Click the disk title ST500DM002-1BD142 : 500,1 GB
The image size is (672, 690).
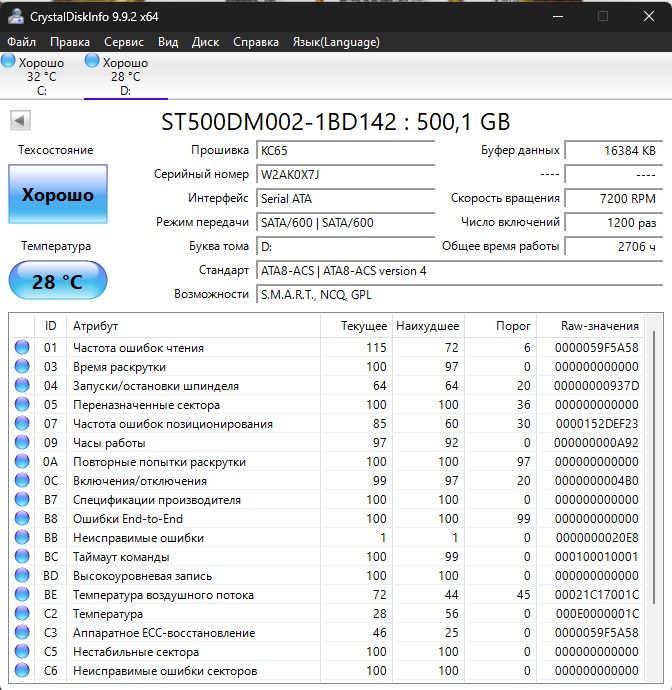pos(336,121)
